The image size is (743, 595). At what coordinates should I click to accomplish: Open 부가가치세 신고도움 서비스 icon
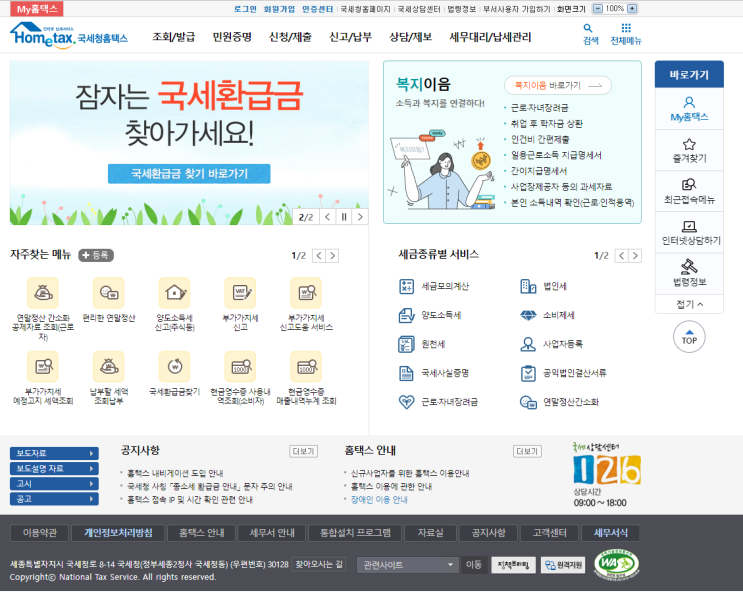[306, 293]
